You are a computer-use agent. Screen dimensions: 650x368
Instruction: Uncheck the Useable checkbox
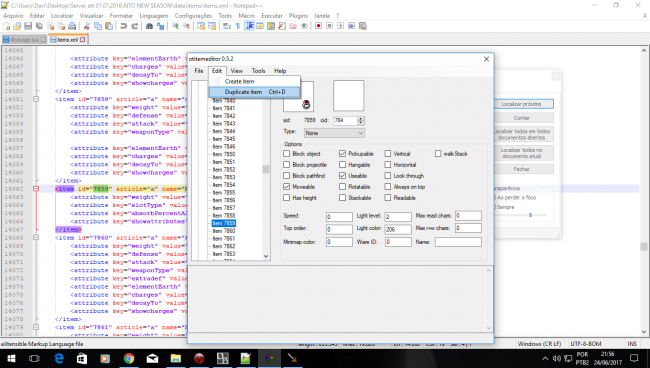pyautogui.click(x=342, y=176)
